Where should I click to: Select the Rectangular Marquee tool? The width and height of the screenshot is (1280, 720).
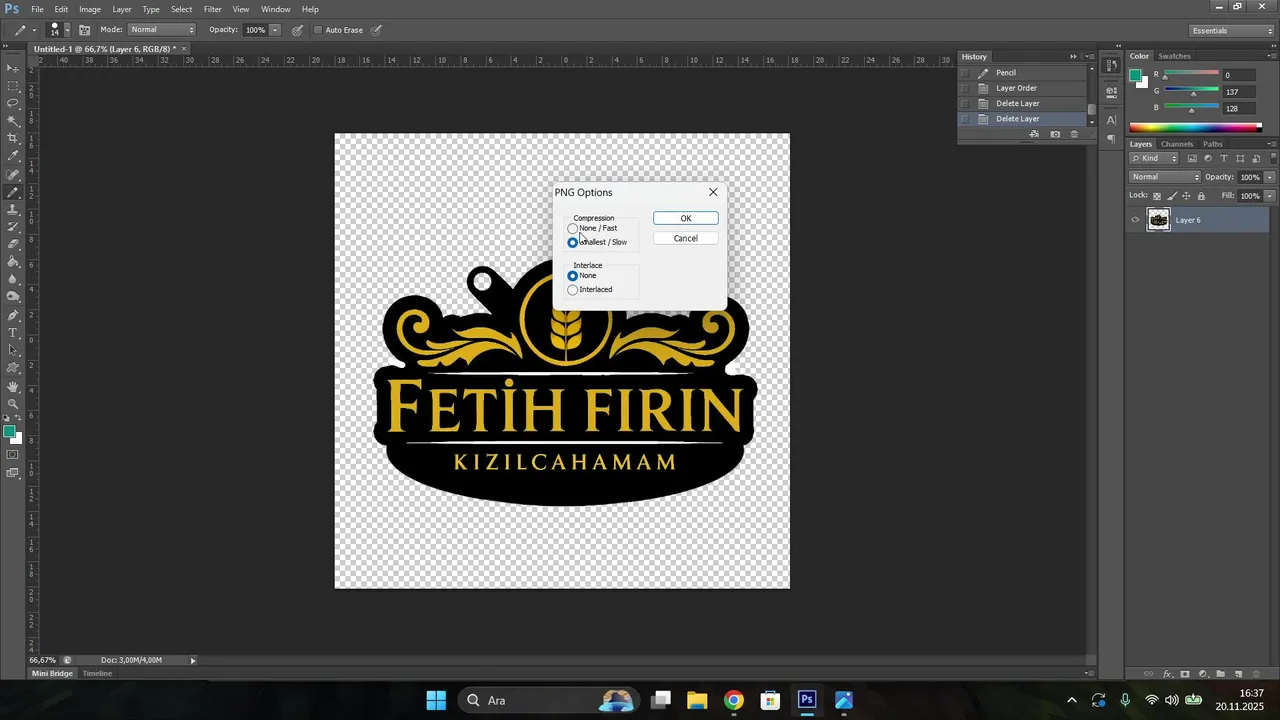coord(13,85)
